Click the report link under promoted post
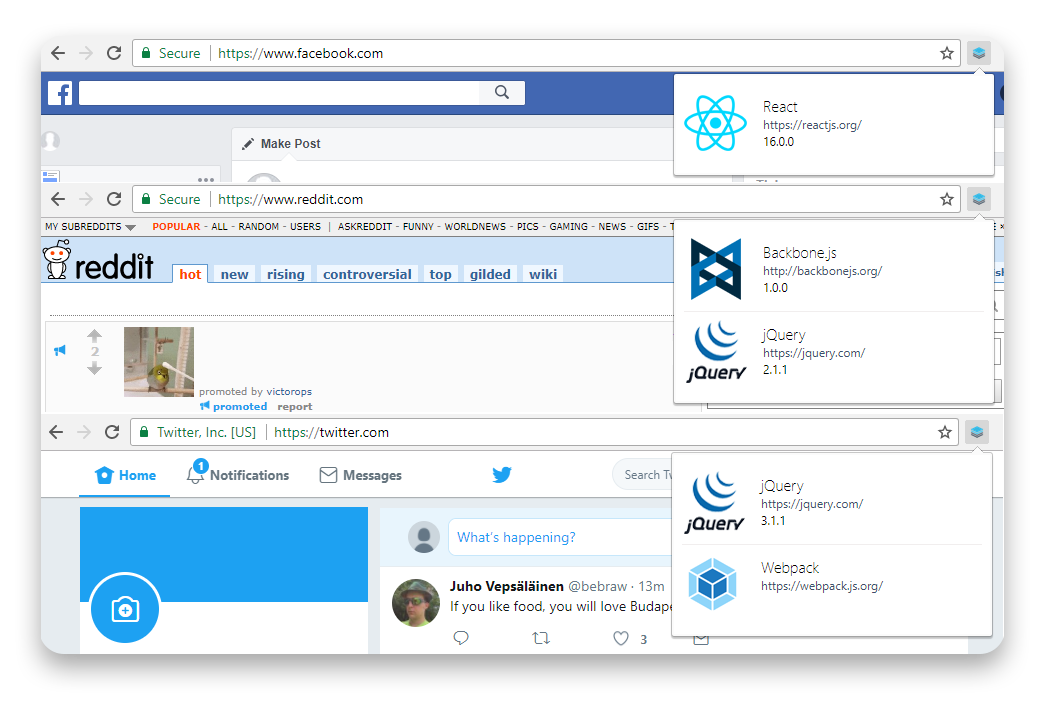The width and height of the screenshot is (1043, 701). coord(295,406)
